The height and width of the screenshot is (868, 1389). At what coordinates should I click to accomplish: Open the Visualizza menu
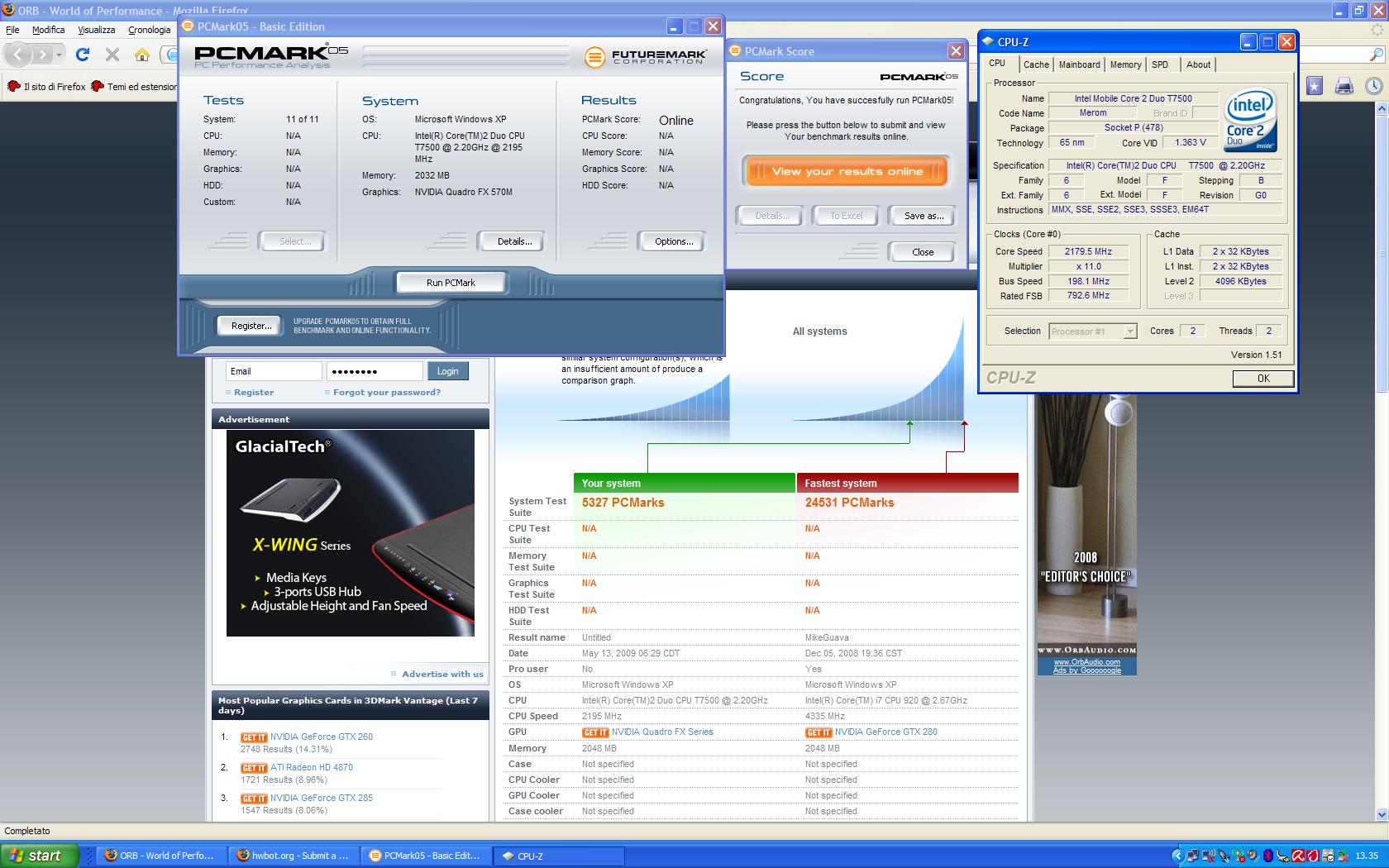(x=96, y=30)
